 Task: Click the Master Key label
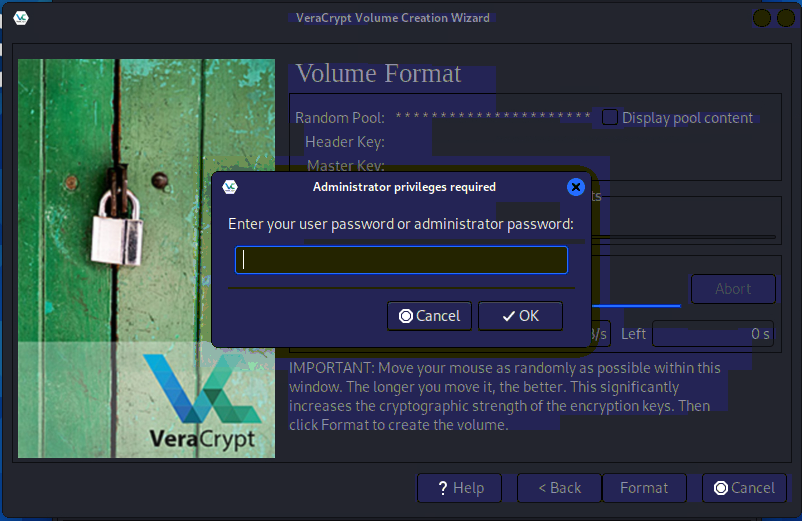346,166
